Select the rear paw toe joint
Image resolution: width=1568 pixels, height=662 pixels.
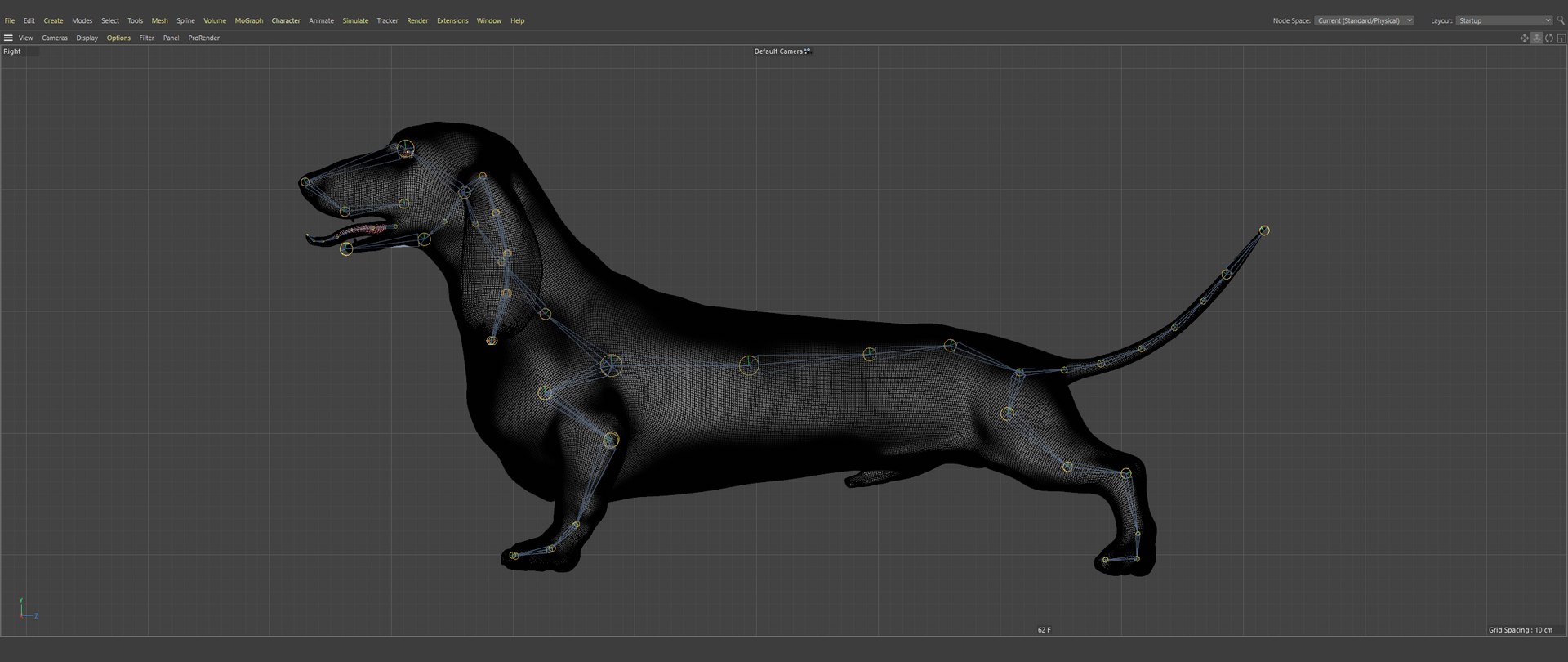(x=1105, y=560)
